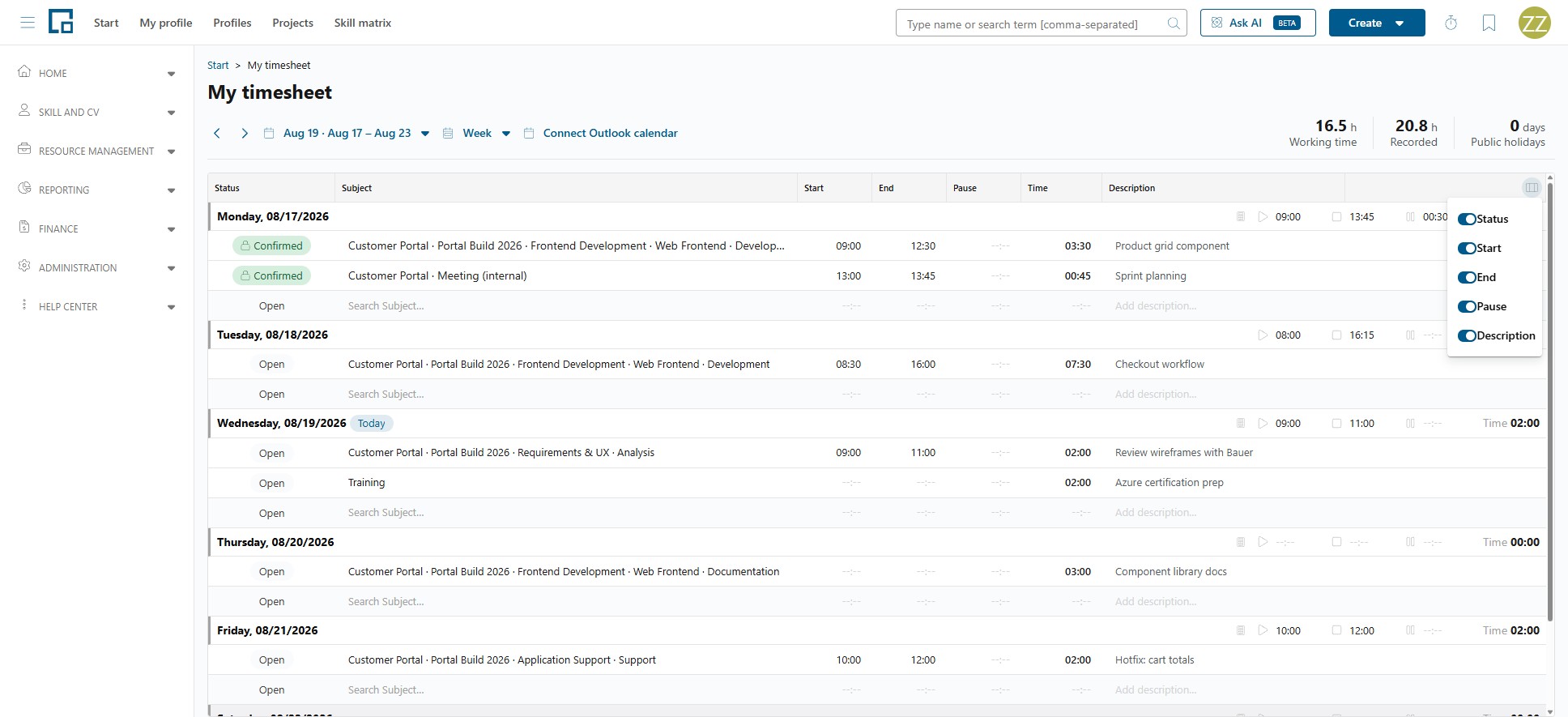Toggle the Start column switch in the popup
1568x717 pixels.
tap(1467, 248)
